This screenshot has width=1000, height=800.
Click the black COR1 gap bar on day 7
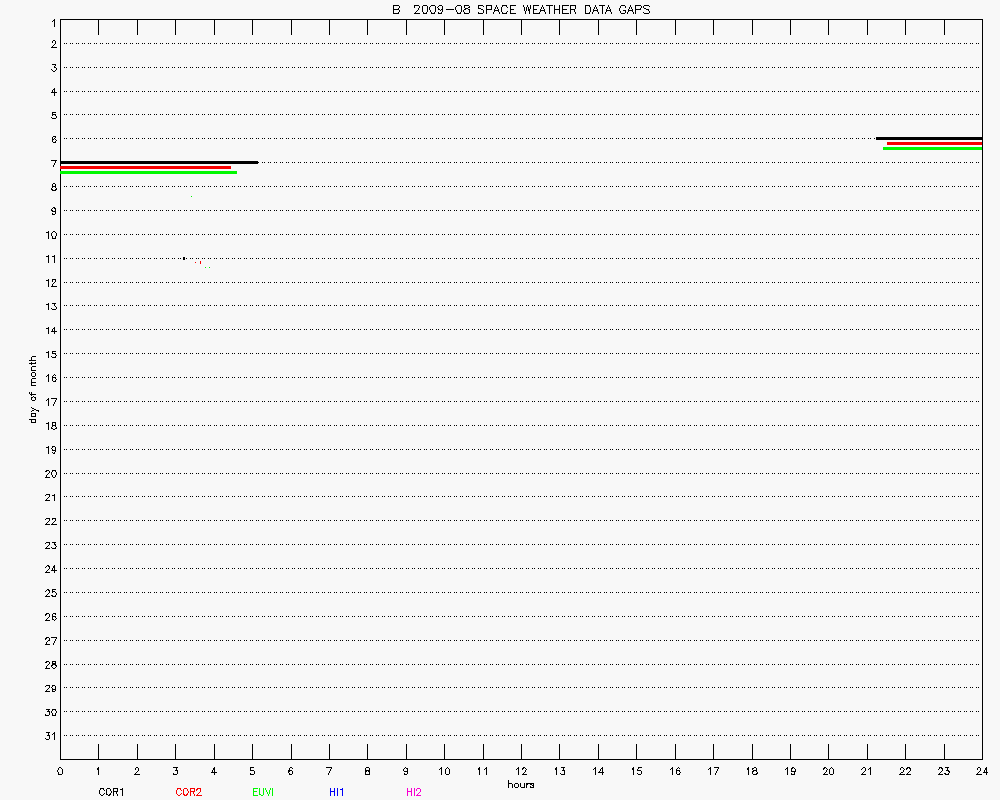tap(159, 162)
